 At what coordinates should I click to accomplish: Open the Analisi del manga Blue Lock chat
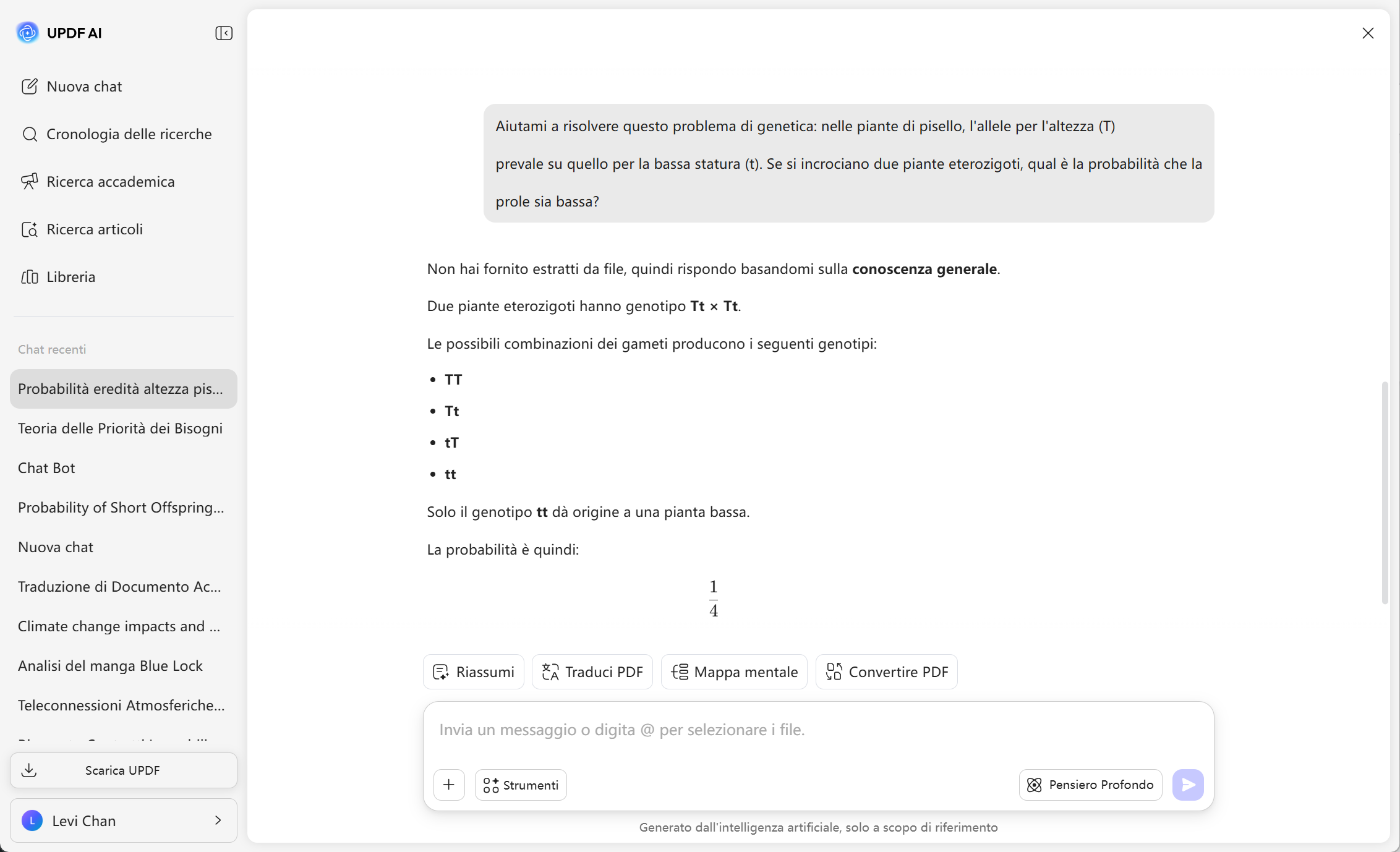pos(110,666)
